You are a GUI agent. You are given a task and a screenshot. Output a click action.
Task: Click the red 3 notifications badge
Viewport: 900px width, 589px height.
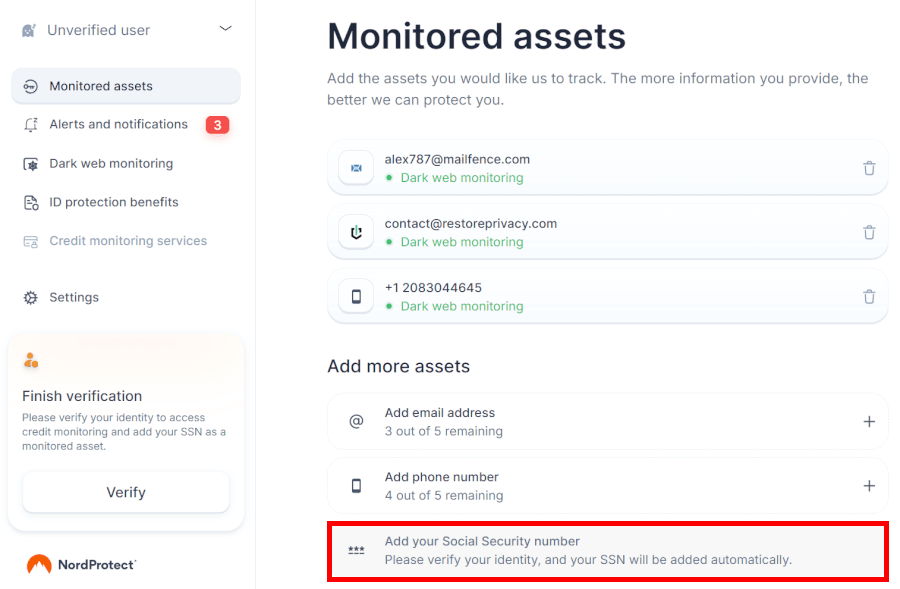(217, 125)
